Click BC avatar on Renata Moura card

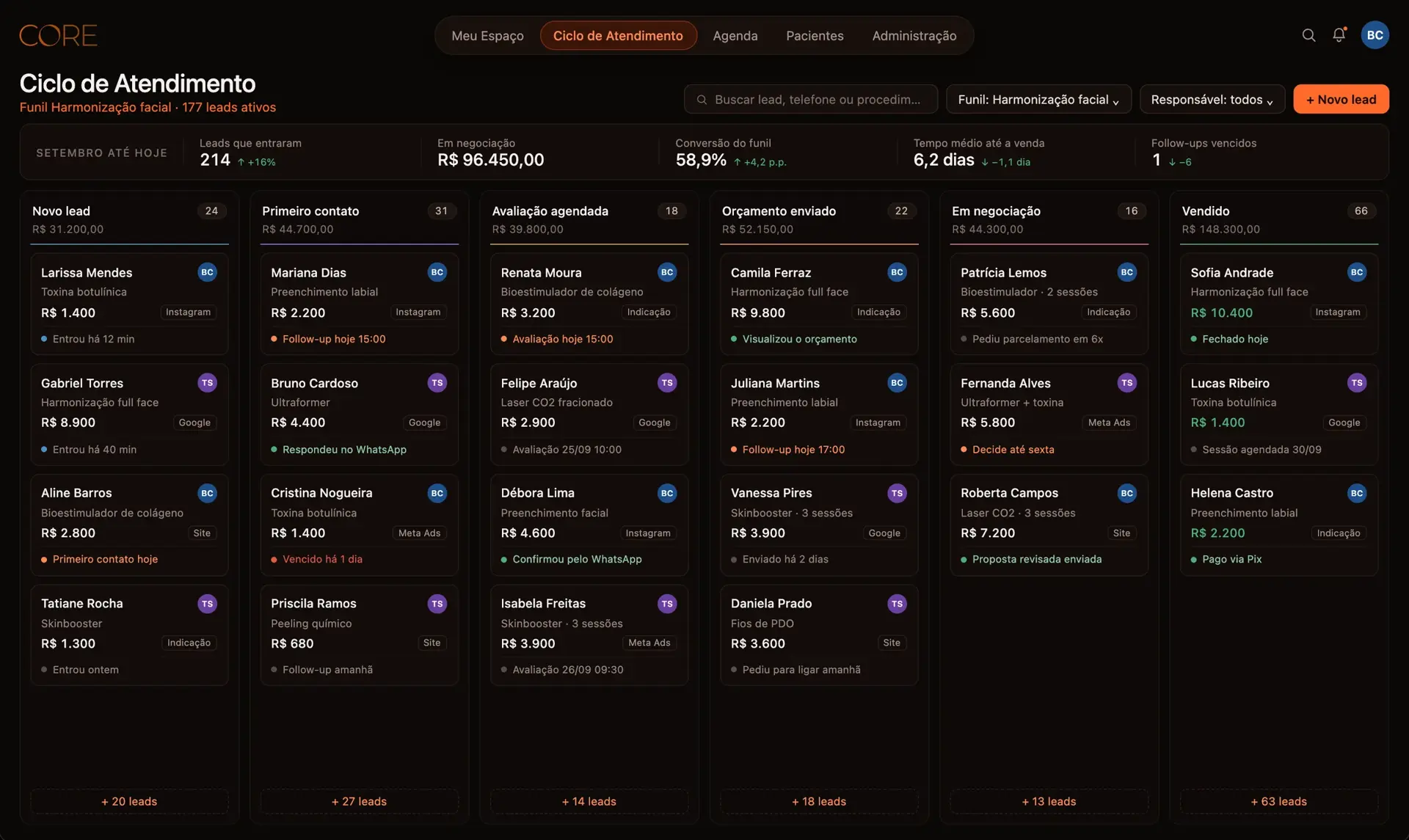667,272
